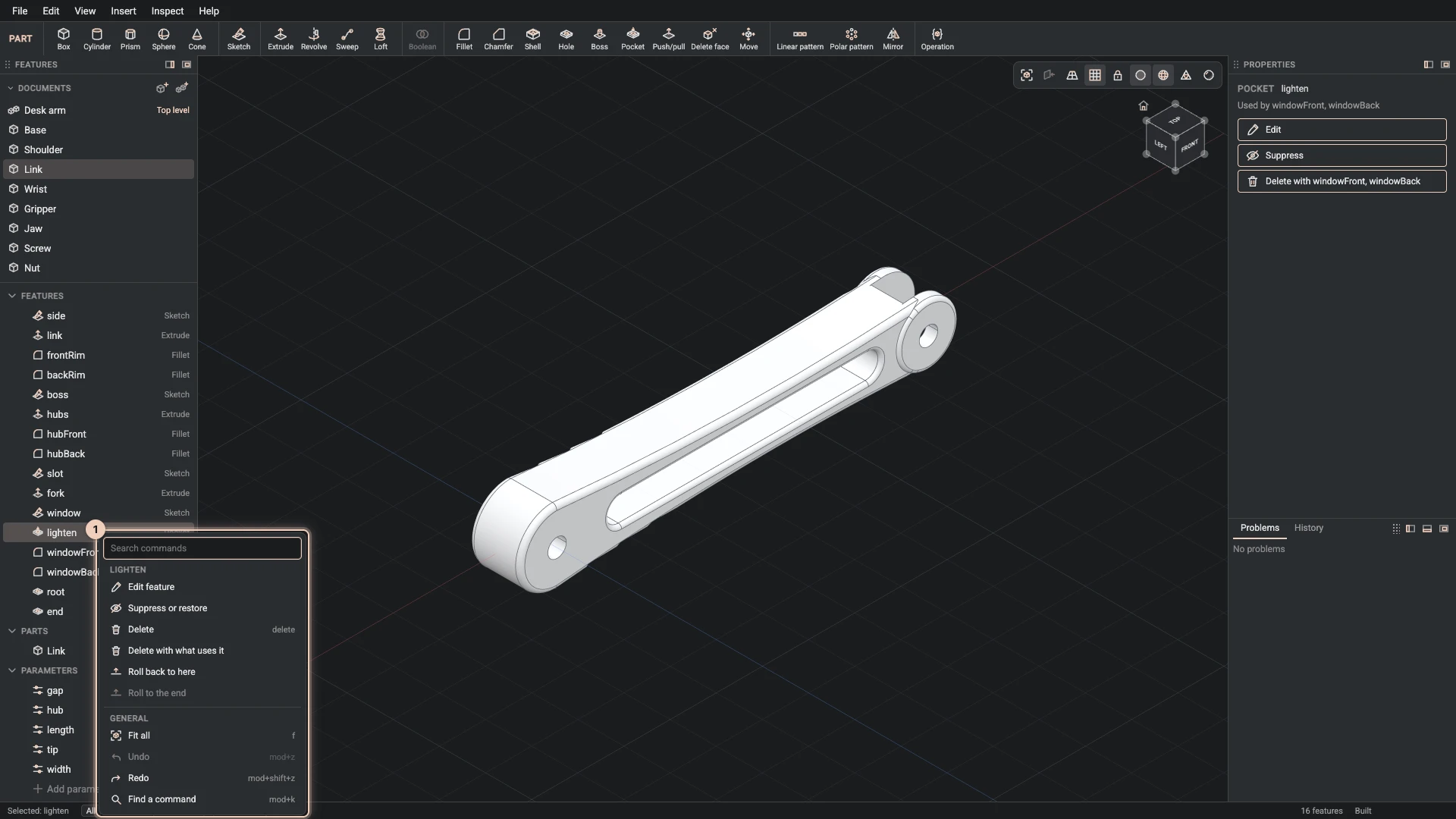
Task: Choose the Extrude tool in the toolbar
Action: click(x=281, y=39)
